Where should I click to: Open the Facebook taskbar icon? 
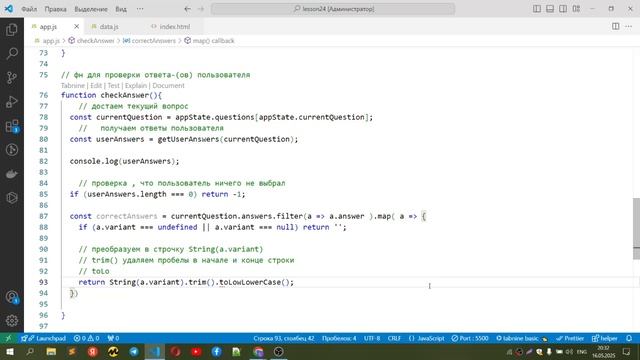click(217, 351)
